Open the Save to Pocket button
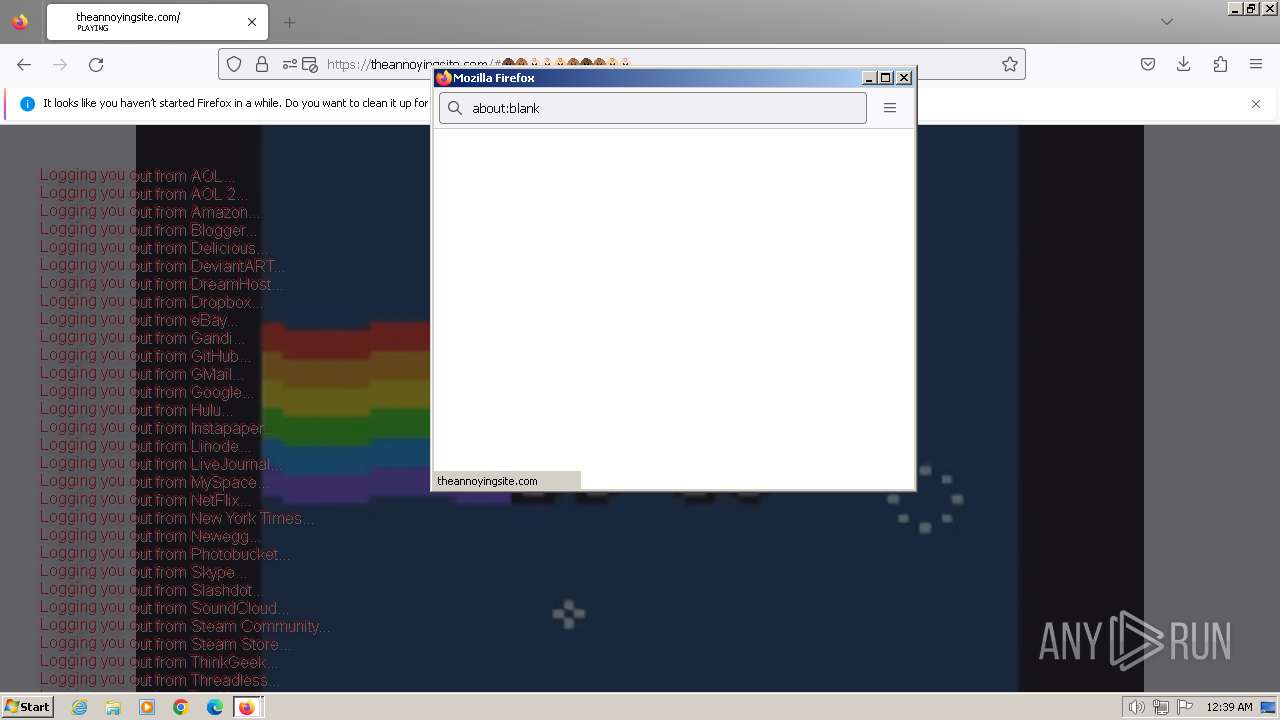The width and height of the screenshot is (1280, 720). coord(1148,64)
